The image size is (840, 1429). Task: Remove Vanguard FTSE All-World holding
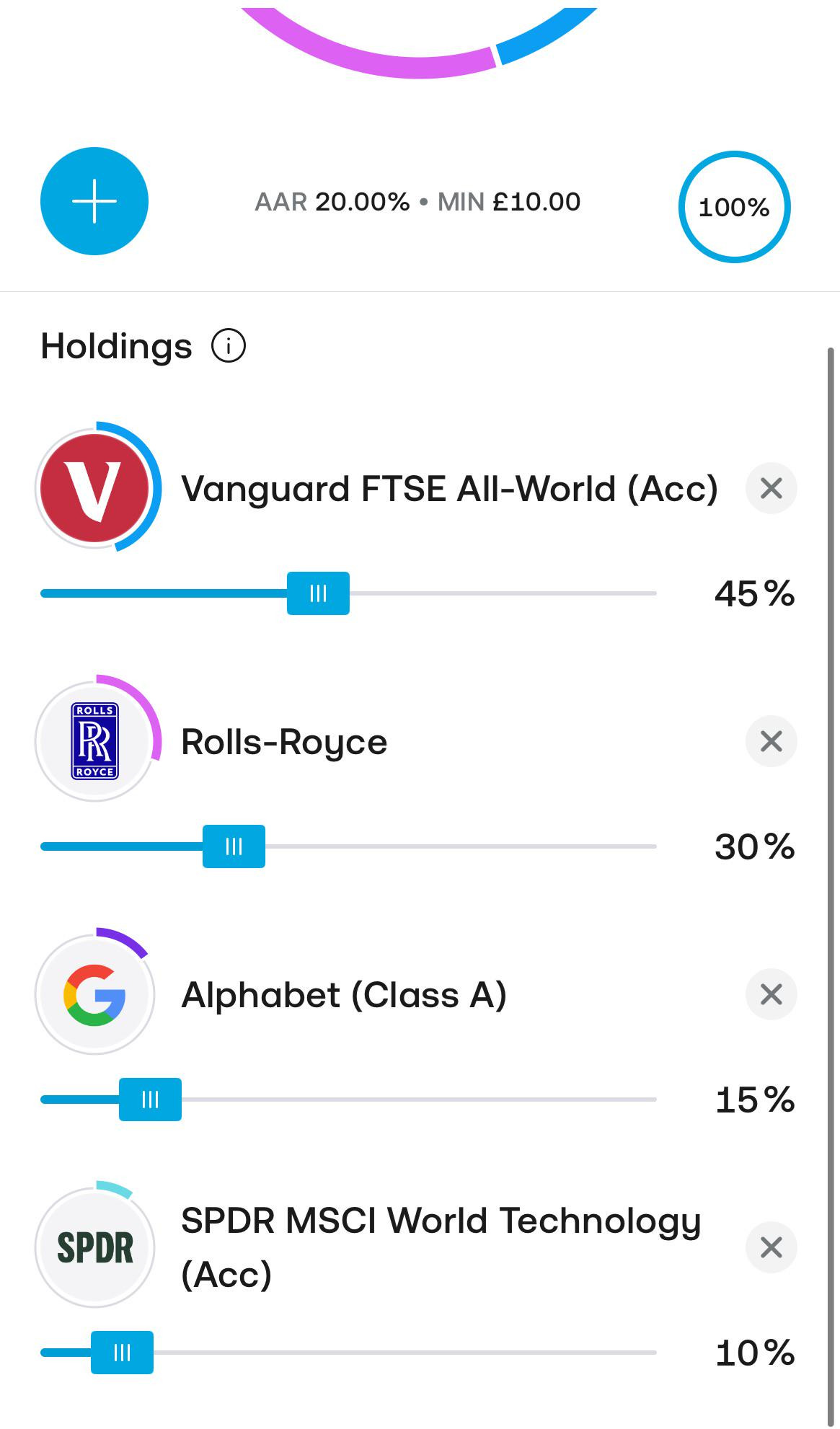pyautogui.click(x=771, y=488)
